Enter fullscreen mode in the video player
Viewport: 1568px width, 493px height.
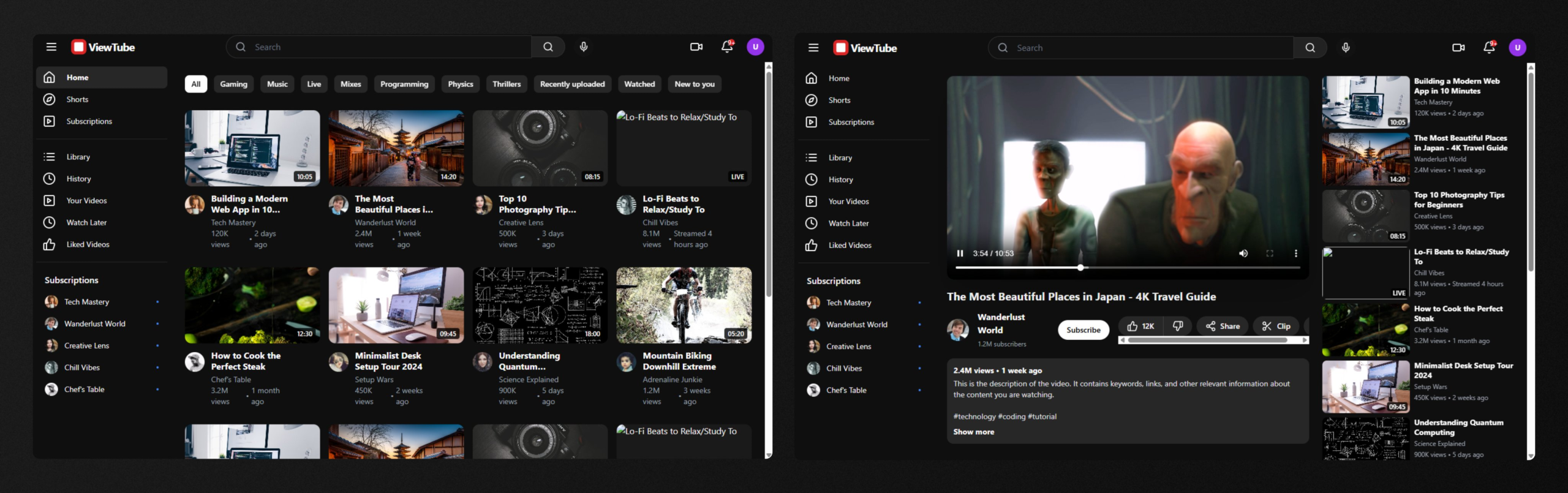[1270, 254]
